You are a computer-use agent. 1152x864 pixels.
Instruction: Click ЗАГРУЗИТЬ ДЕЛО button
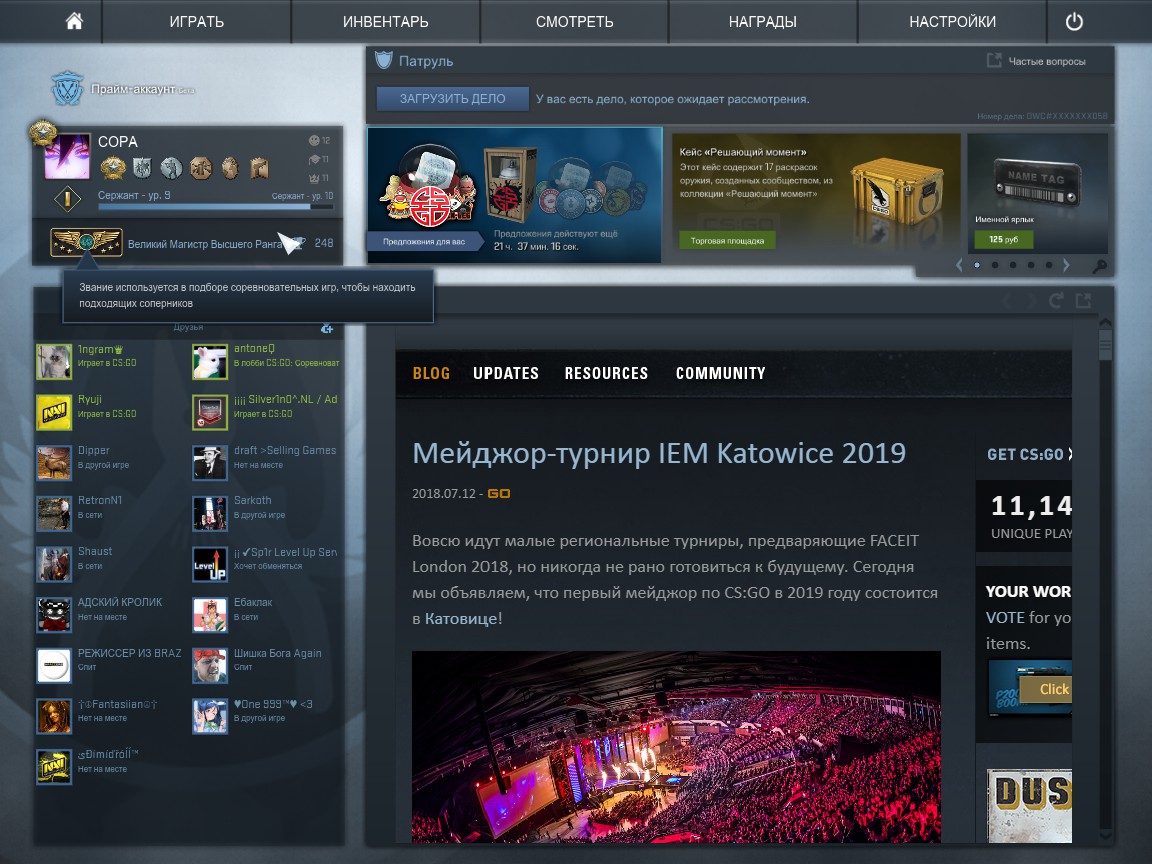click(x=453, y=98)
